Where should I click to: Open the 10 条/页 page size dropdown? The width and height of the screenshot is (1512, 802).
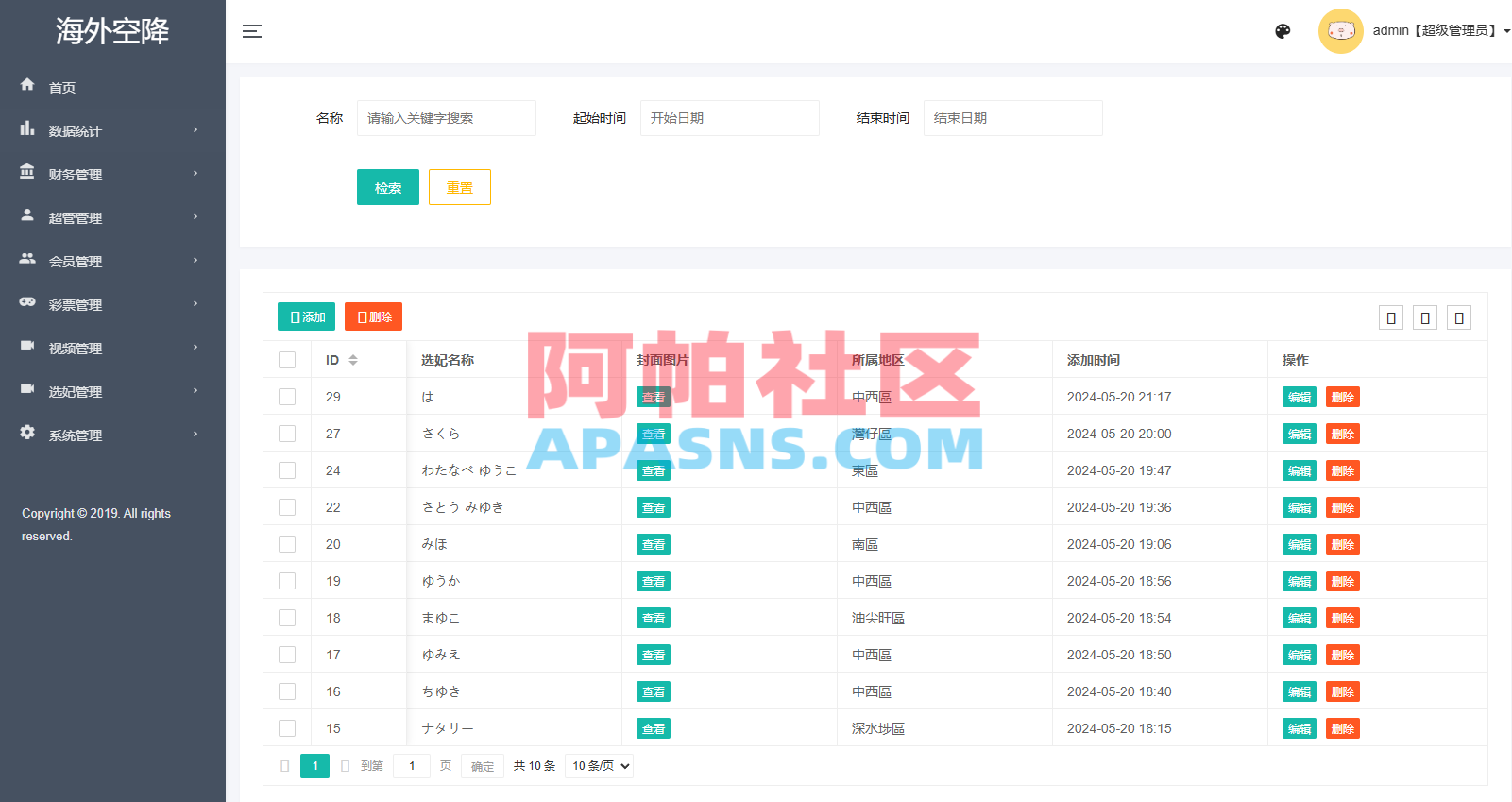tap(599, 766)
